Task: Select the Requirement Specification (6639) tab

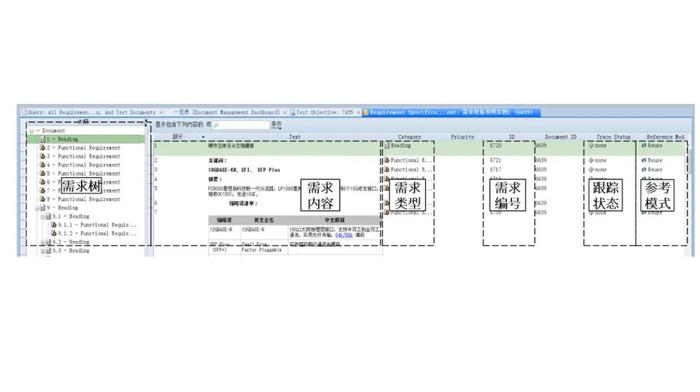Action: pos(451,112)
